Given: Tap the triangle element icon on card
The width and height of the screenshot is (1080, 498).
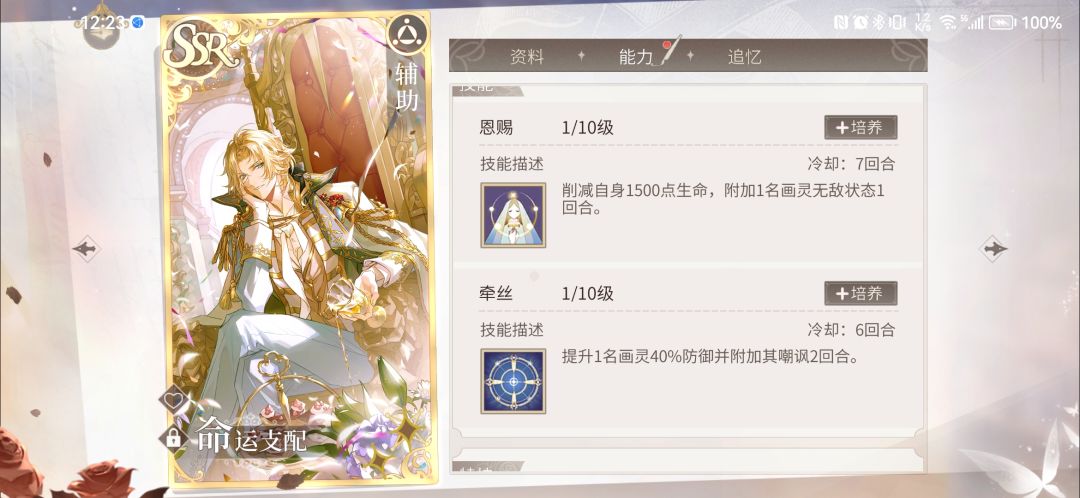Looking at the screenshot, I should (x=407, y=34).
